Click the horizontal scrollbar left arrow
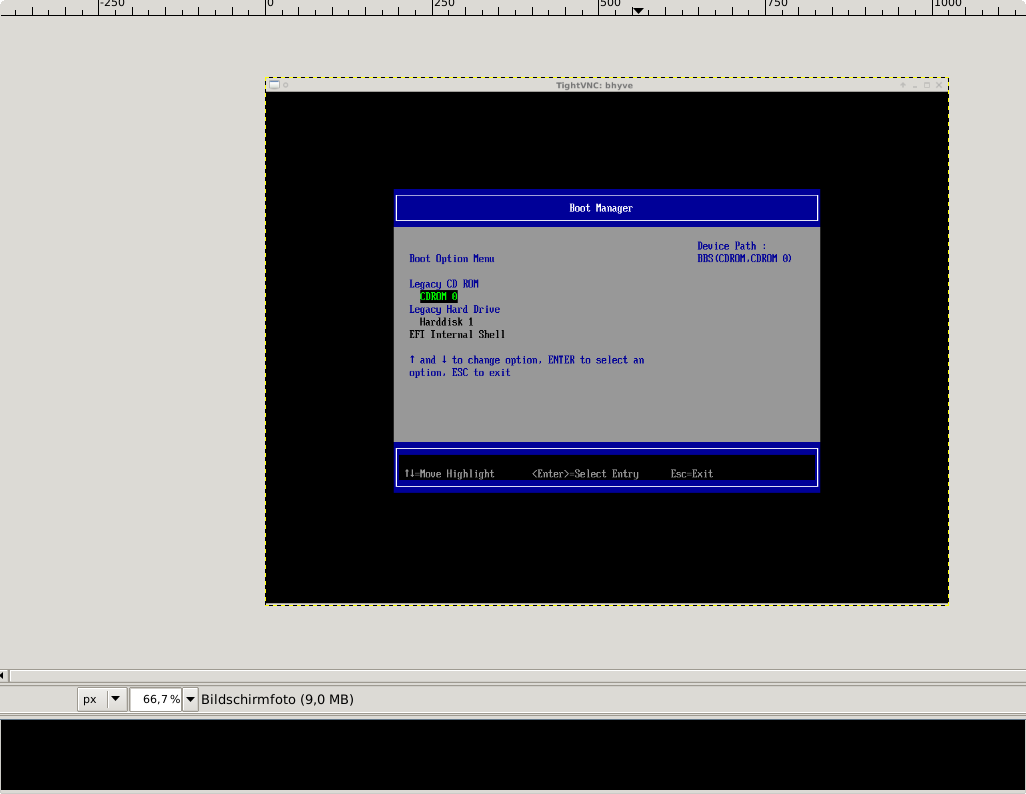 click(3, 675)
